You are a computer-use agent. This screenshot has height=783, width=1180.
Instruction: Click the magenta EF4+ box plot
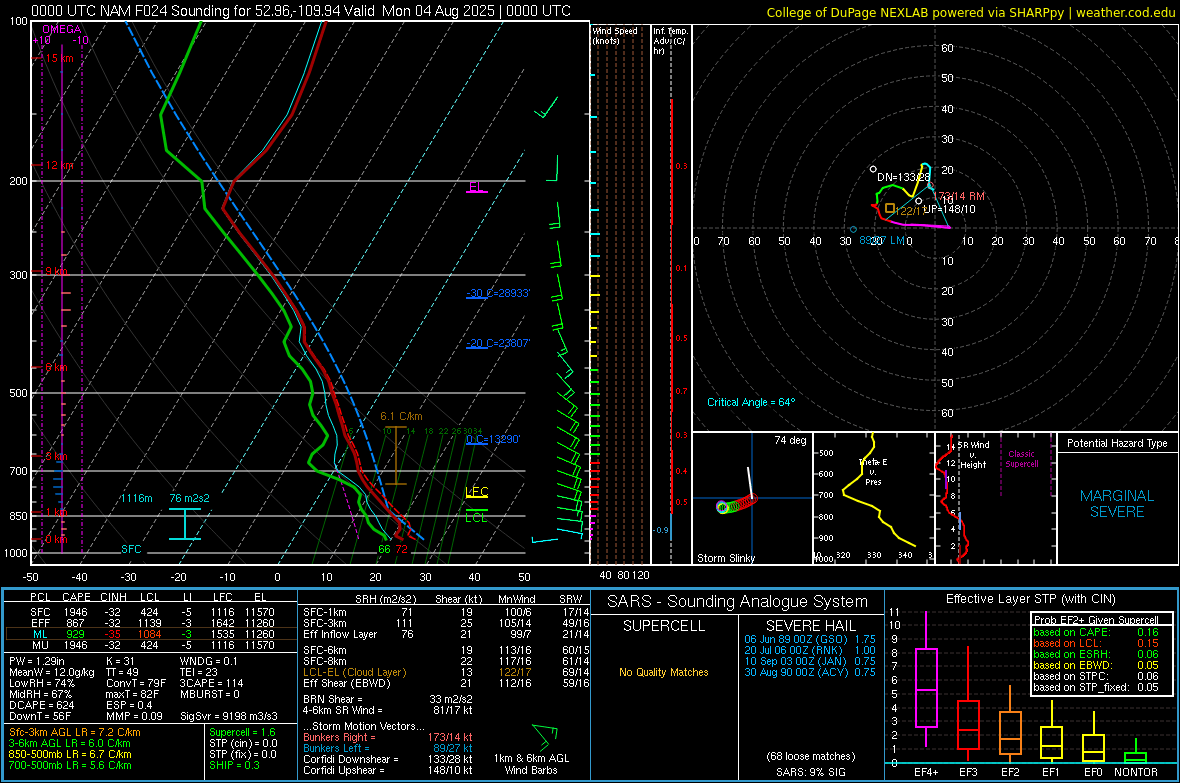click(926, 678)
